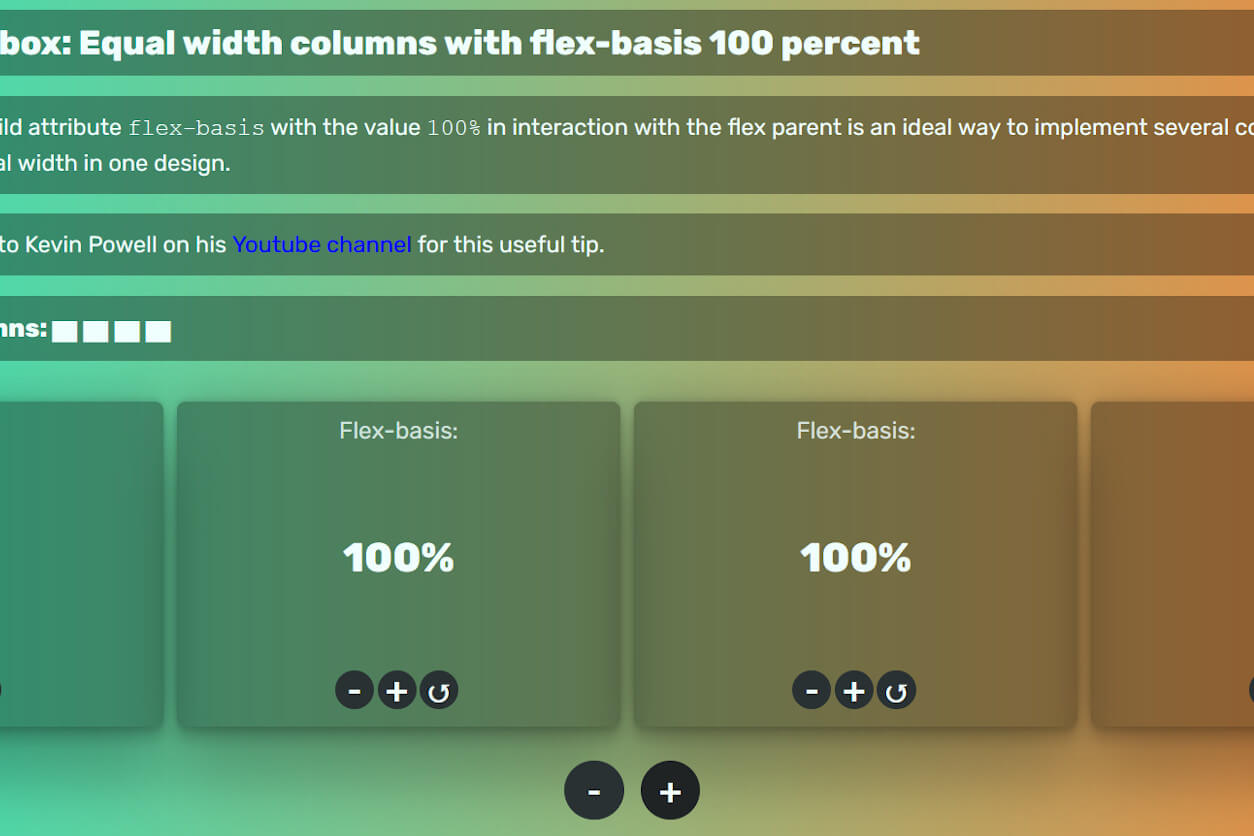Click the page heading about equal width columns
Viewport: 1254px width, 836px height.
(460, 43)
